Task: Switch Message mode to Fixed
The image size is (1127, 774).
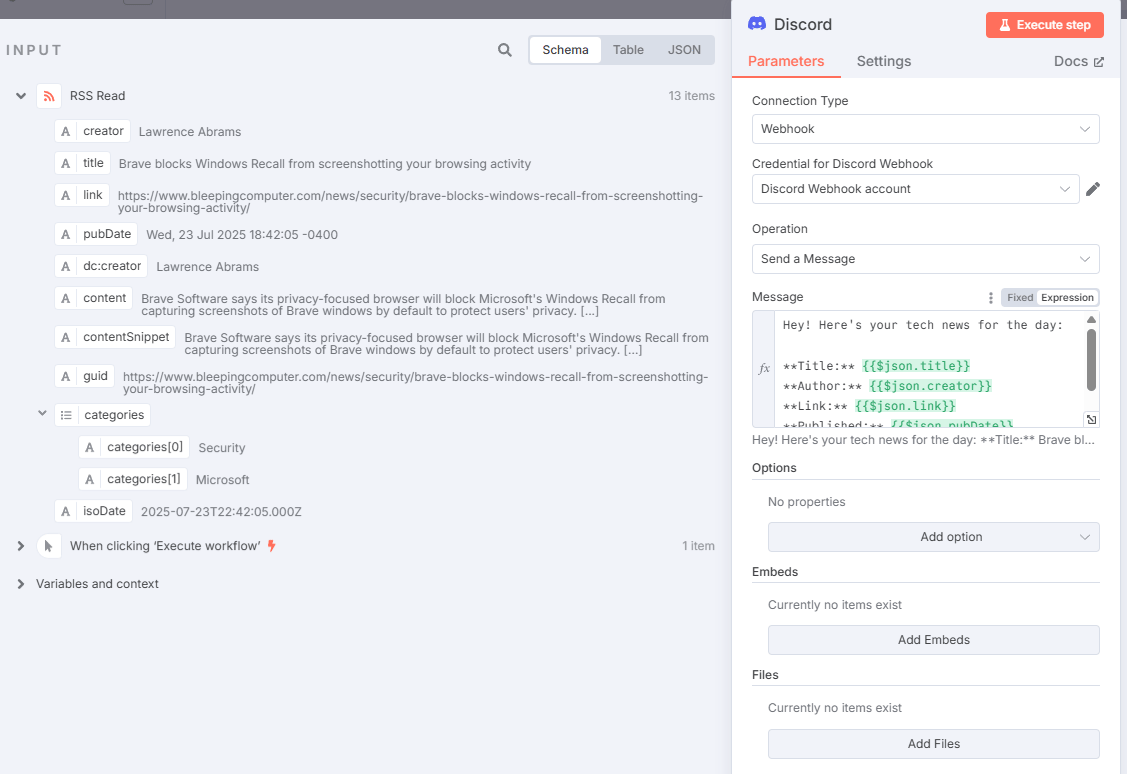Action: coord(1020,298)
